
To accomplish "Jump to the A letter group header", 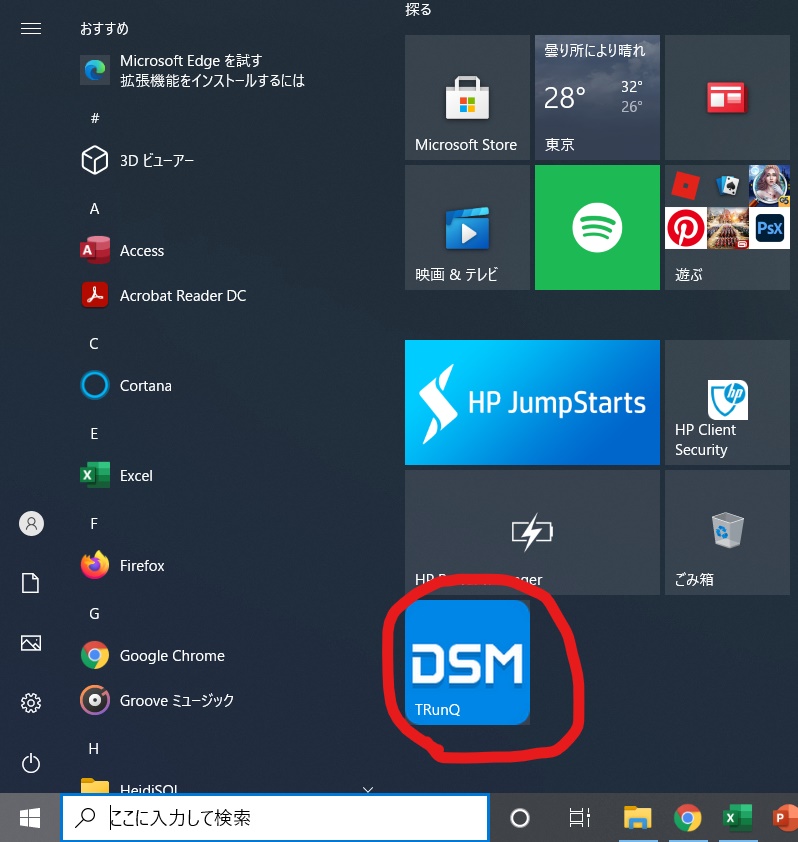I will tap(95, 208).
